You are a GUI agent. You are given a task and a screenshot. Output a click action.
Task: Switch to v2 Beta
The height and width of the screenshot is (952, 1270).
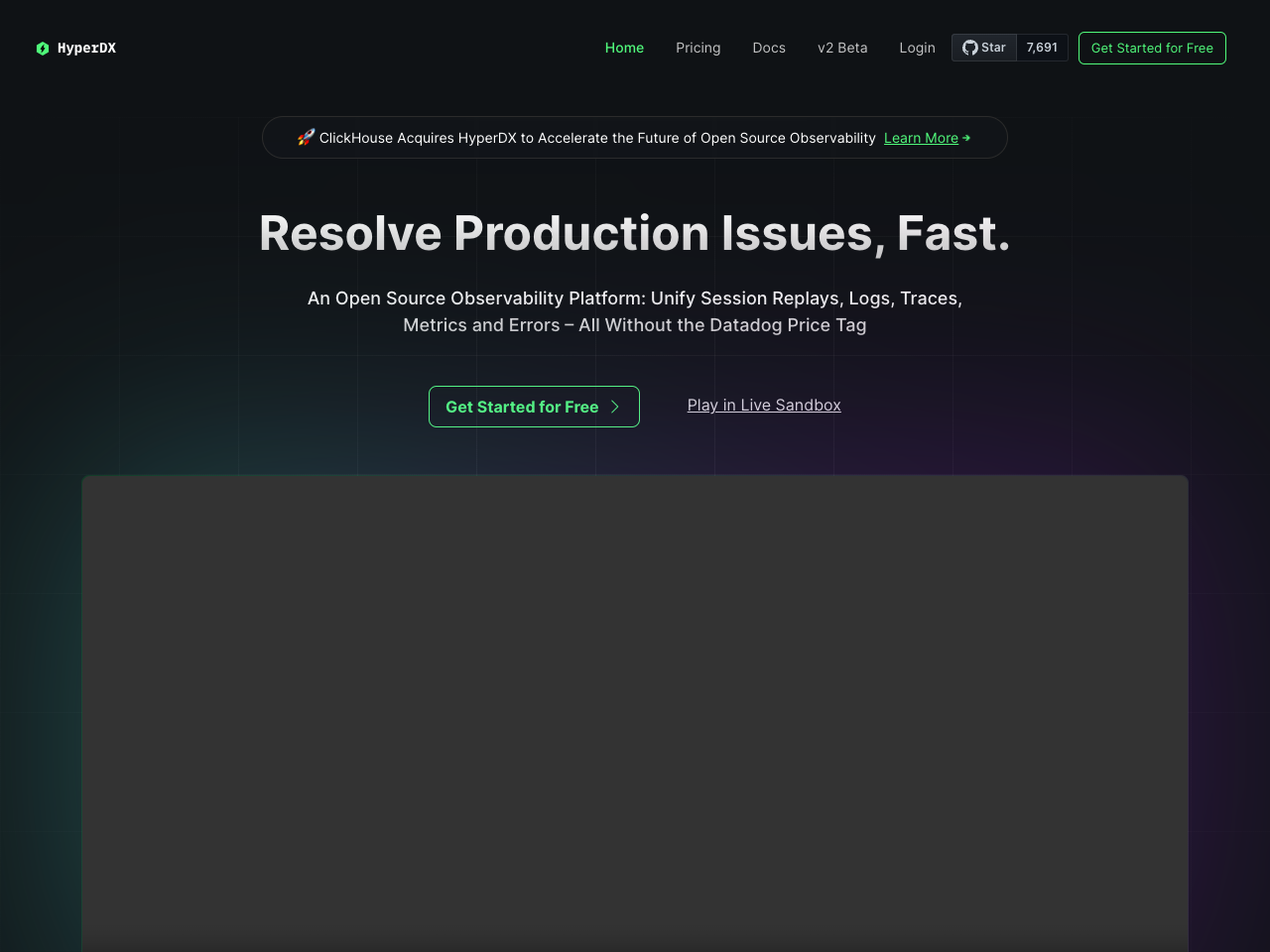coord(842,48)
